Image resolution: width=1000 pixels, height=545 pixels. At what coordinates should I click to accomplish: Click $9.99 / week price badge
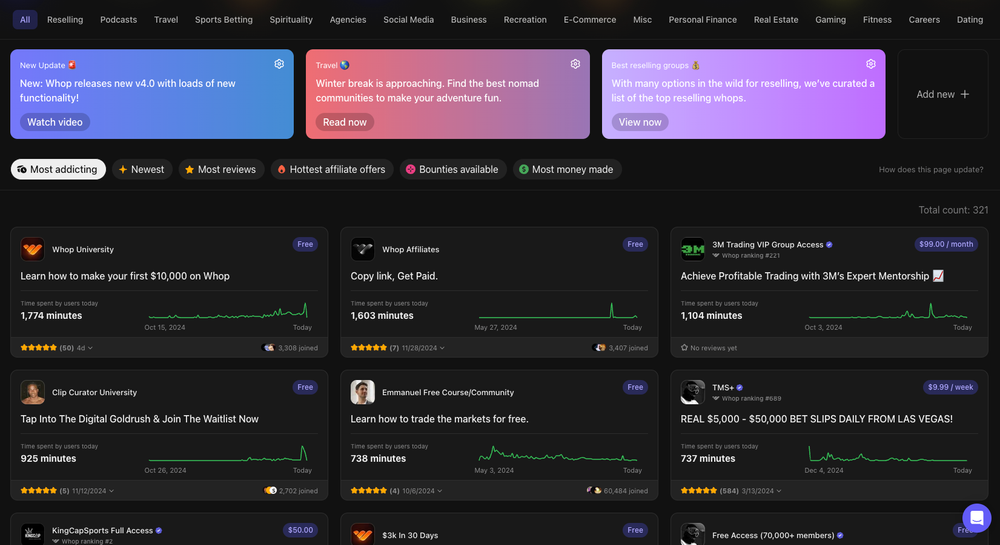[950, 387]
